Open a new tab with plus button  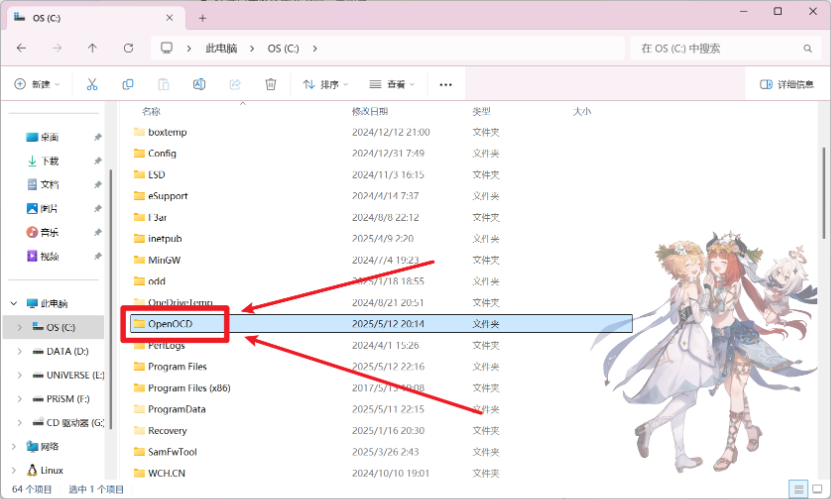point(202,18)
